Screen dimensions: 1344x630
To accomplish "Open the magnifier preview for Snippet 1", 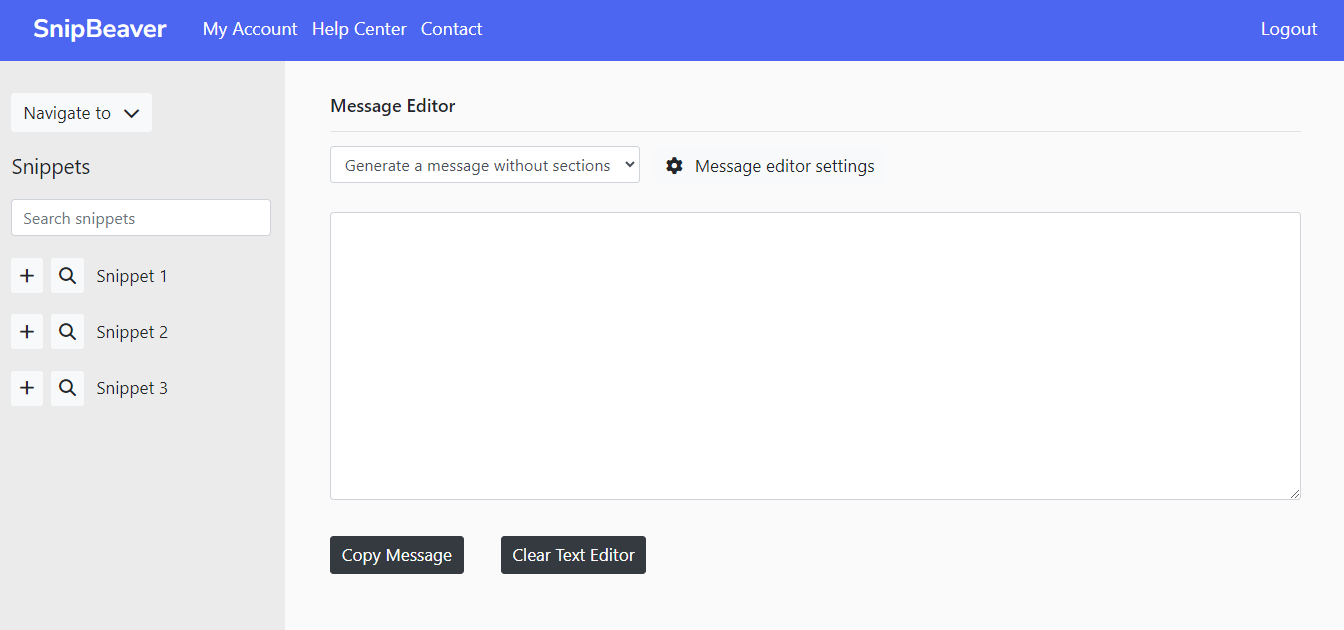I will click(x=67, y=275).
